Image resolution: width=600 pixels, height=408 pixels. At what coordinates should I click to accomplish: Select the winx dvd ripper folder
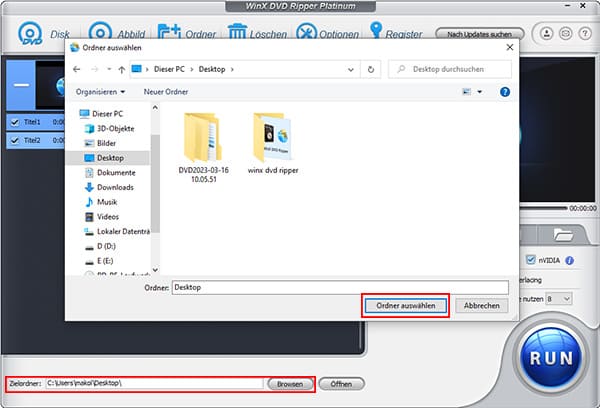[x=273, y=144]
